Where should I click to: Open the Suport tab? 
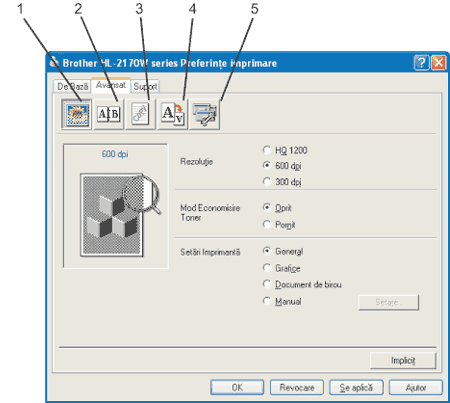(145, 86)
